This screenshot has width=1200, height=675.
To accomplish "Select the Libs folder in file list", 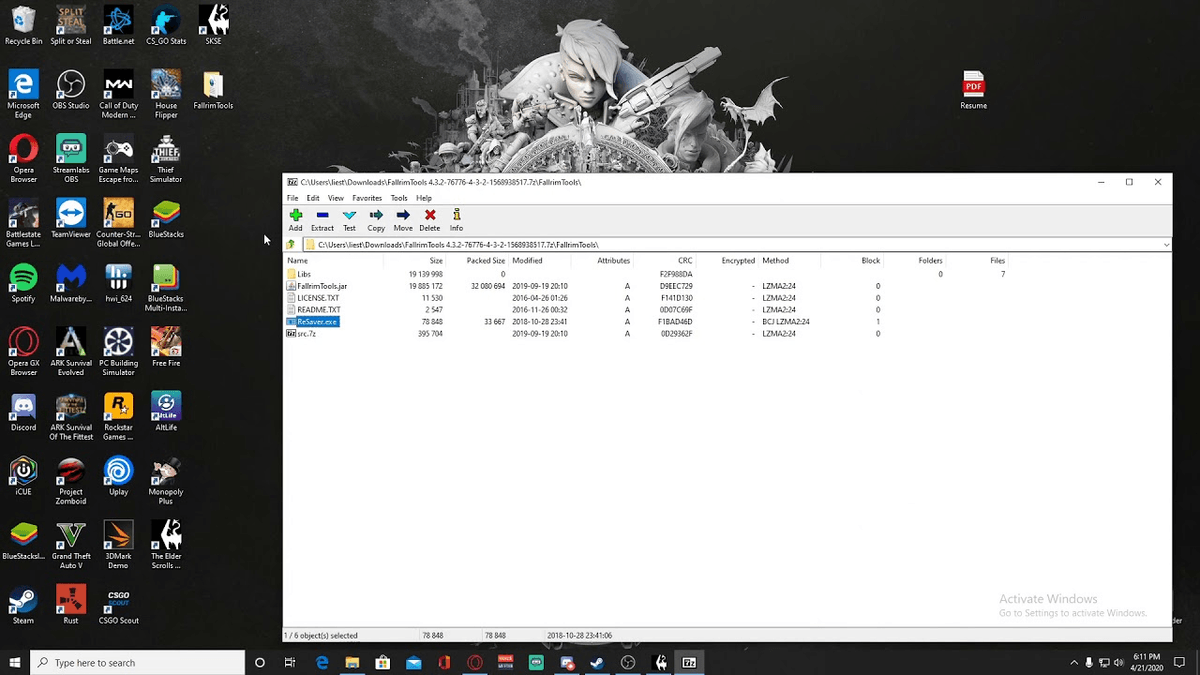I will [304, 274].
